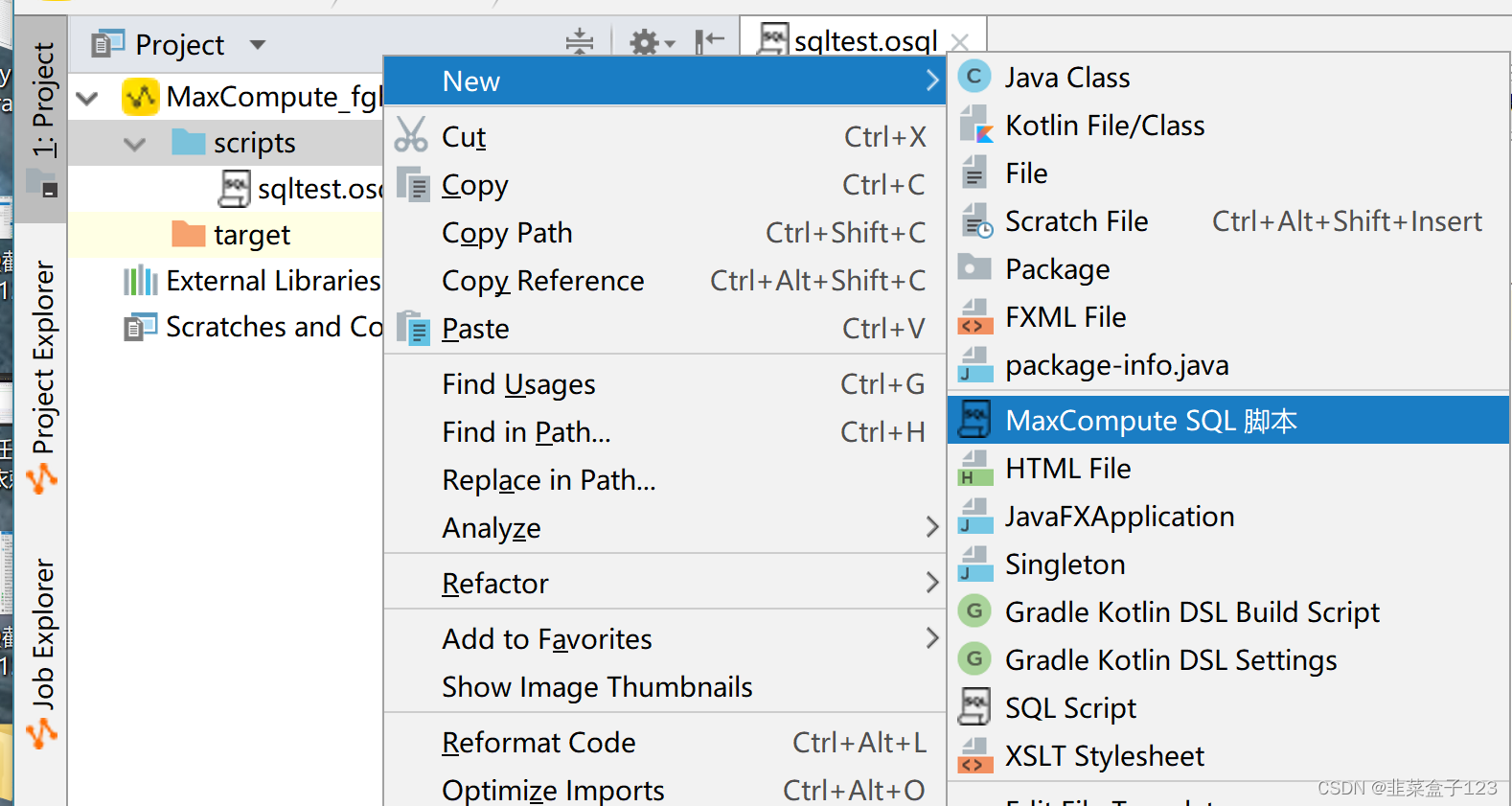Click the Singleton template icon
The width and height of the screenshot is (1512, 806).
[x=975, y=564]
